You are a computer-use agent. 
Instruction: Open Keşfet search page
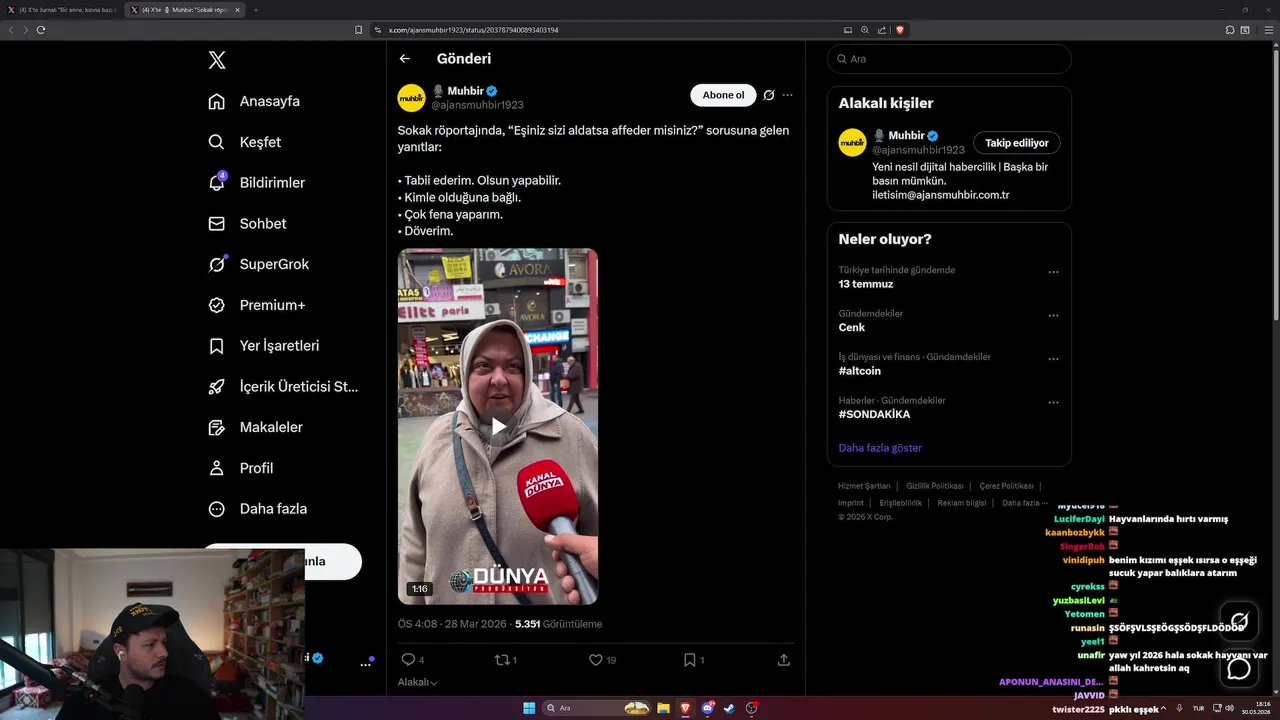coord(245,142)
